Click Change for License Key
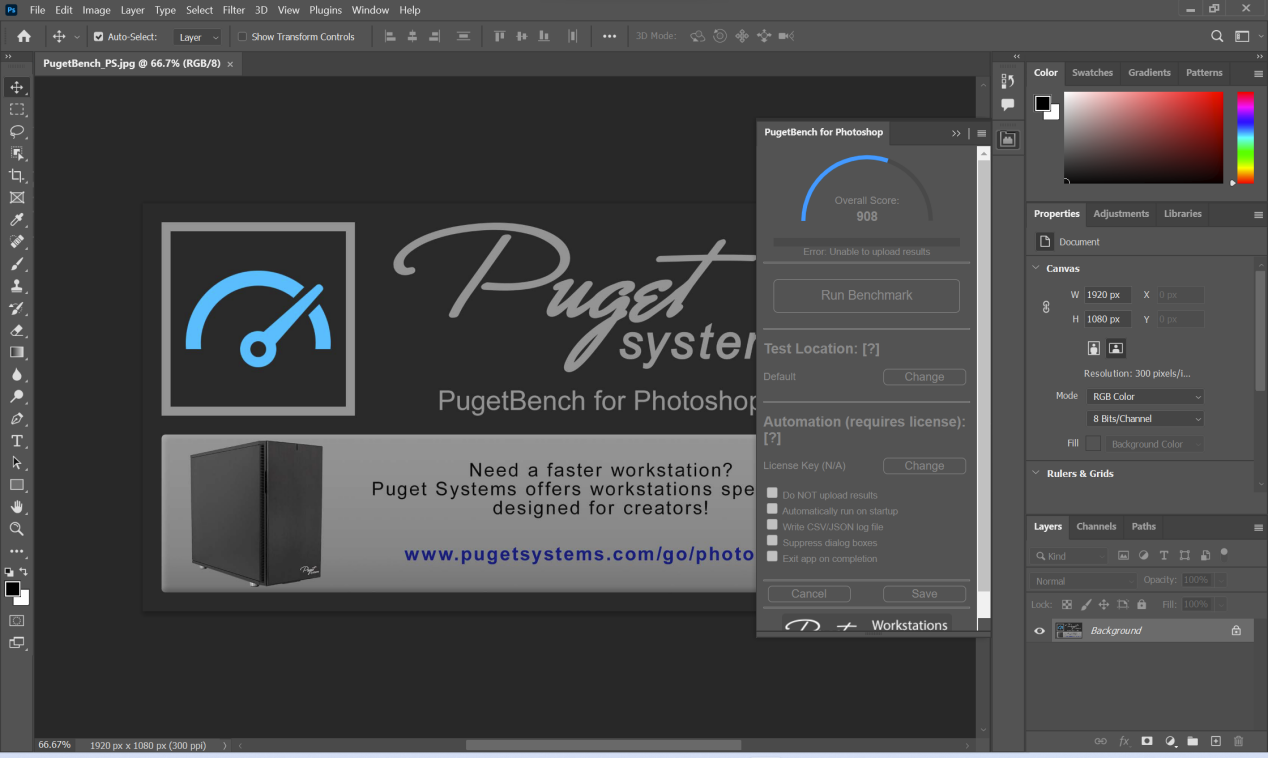Viewport: 1268px width, 758px height. click(924, 466)
